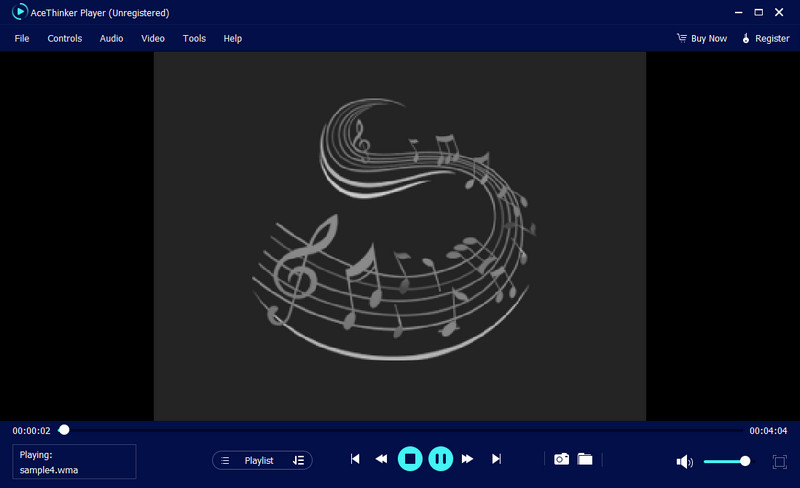
Task: Open the Help menu
Action: pos(233,38)
